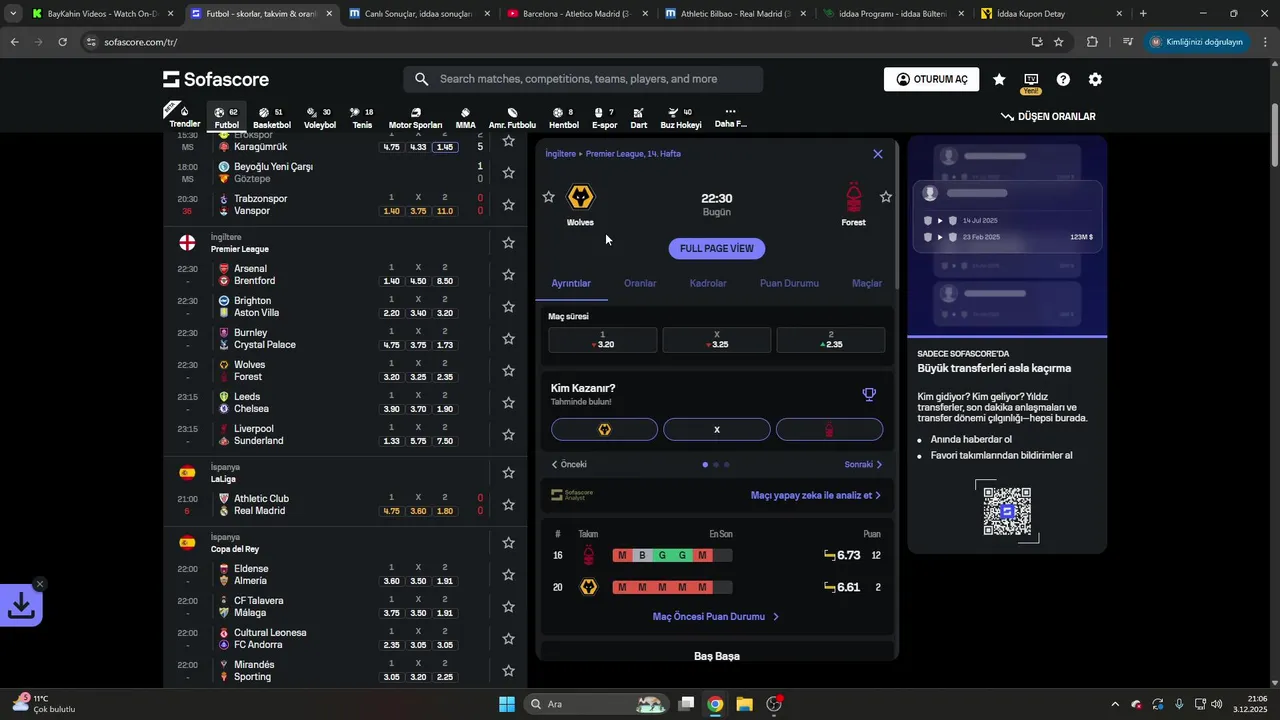Viewport: 1280px width, 720px height.
Task: Star the Brighton vs Aston Villa match
Action: [x=508, y=307]
